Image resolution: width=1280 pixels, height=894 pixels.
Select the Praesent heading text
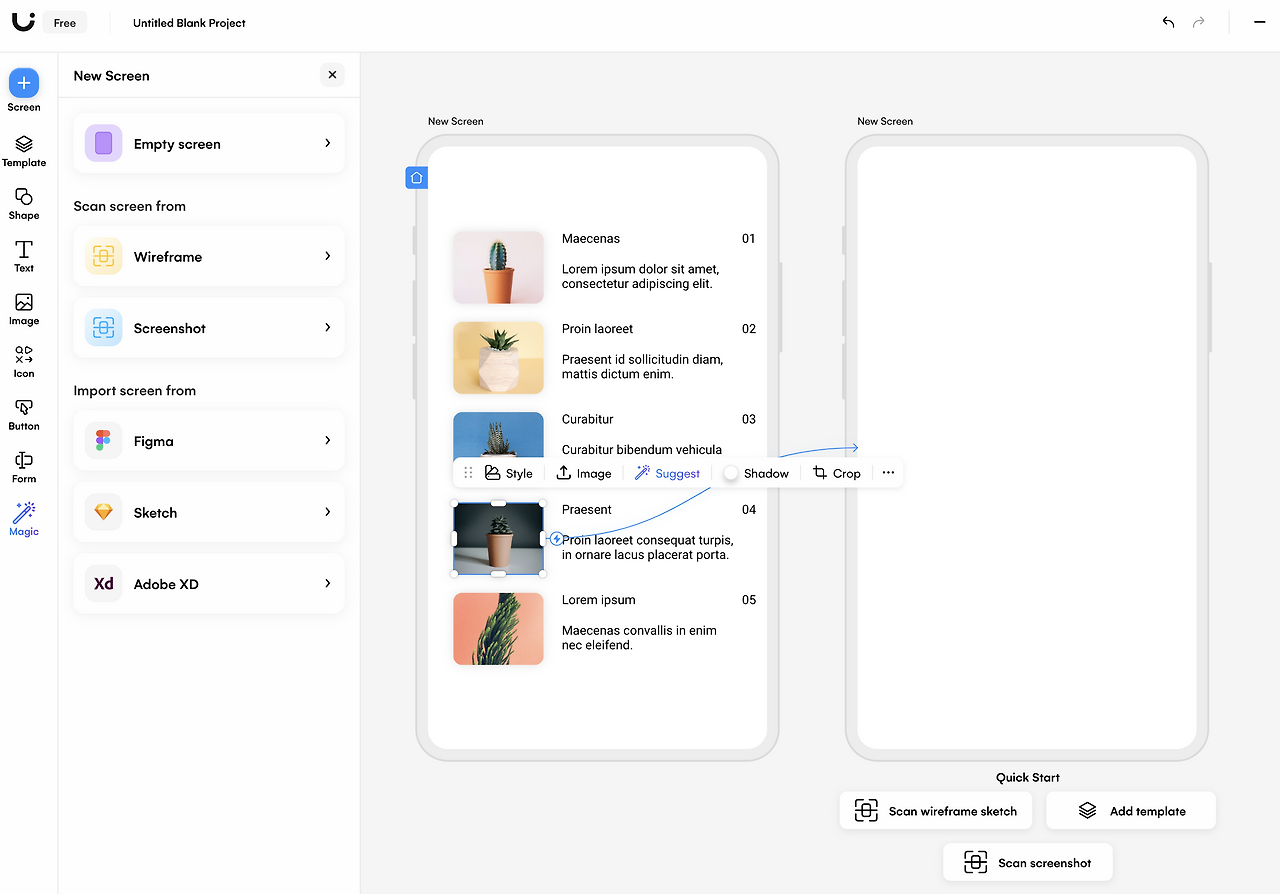pyautogui.click(x=587, y=510)
